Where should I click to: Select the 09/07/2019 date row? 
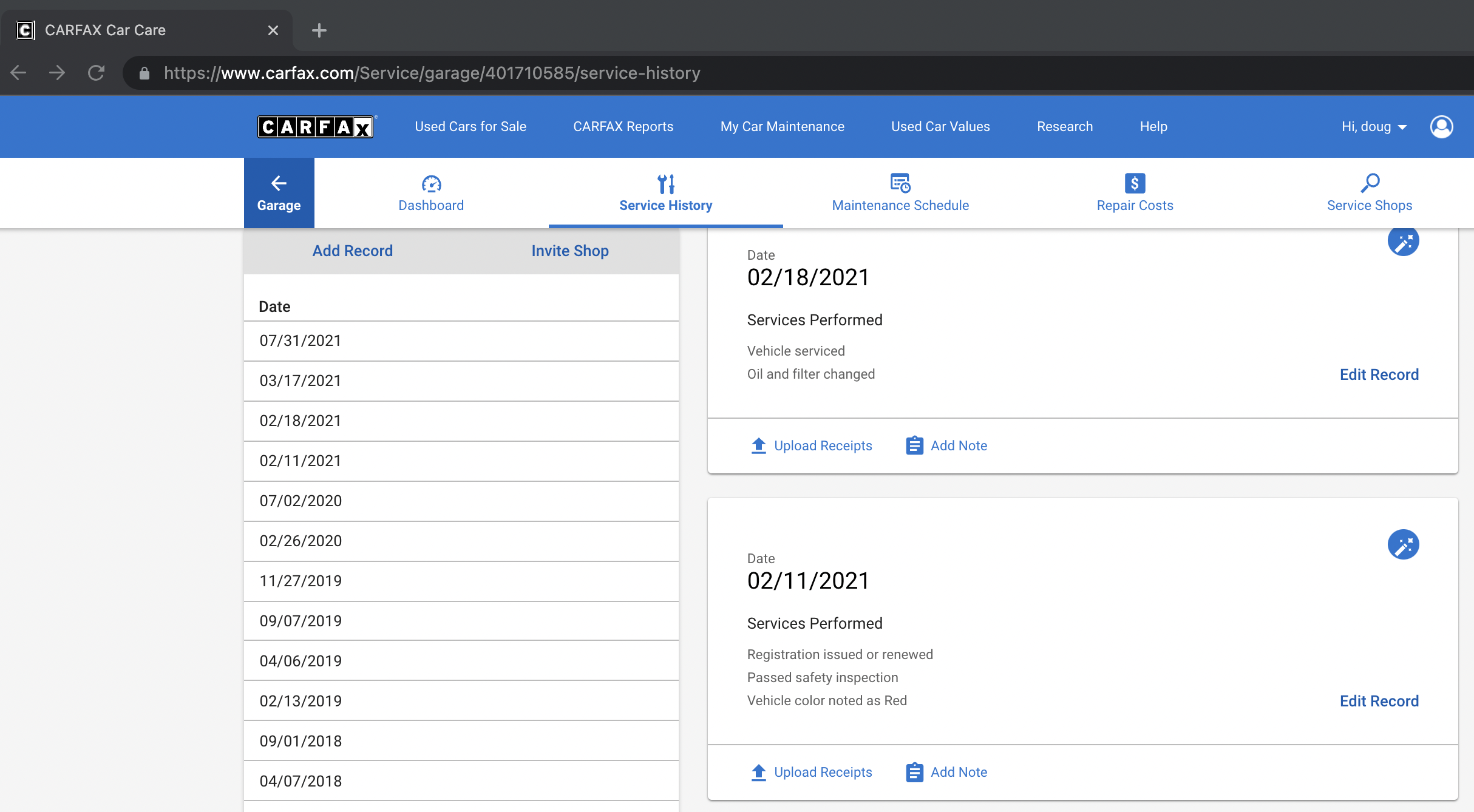[x=461, y=621]
